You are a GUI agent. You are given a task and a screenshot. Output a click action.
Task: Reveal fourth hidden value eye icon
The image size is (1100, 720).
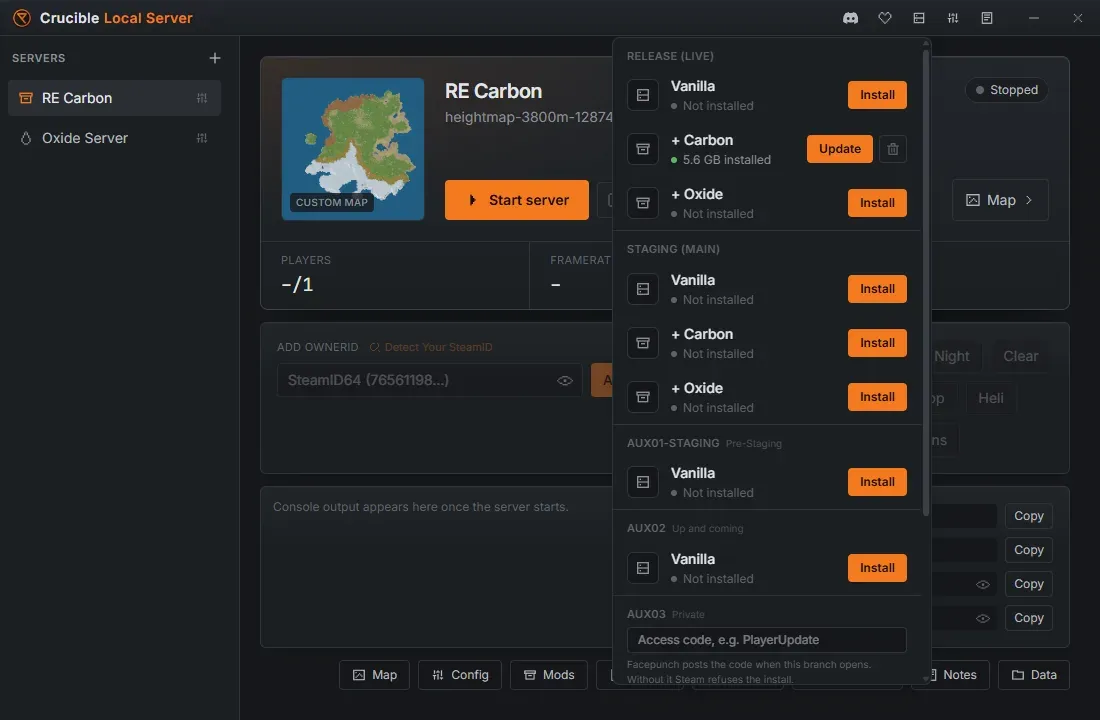coord(983,618)
